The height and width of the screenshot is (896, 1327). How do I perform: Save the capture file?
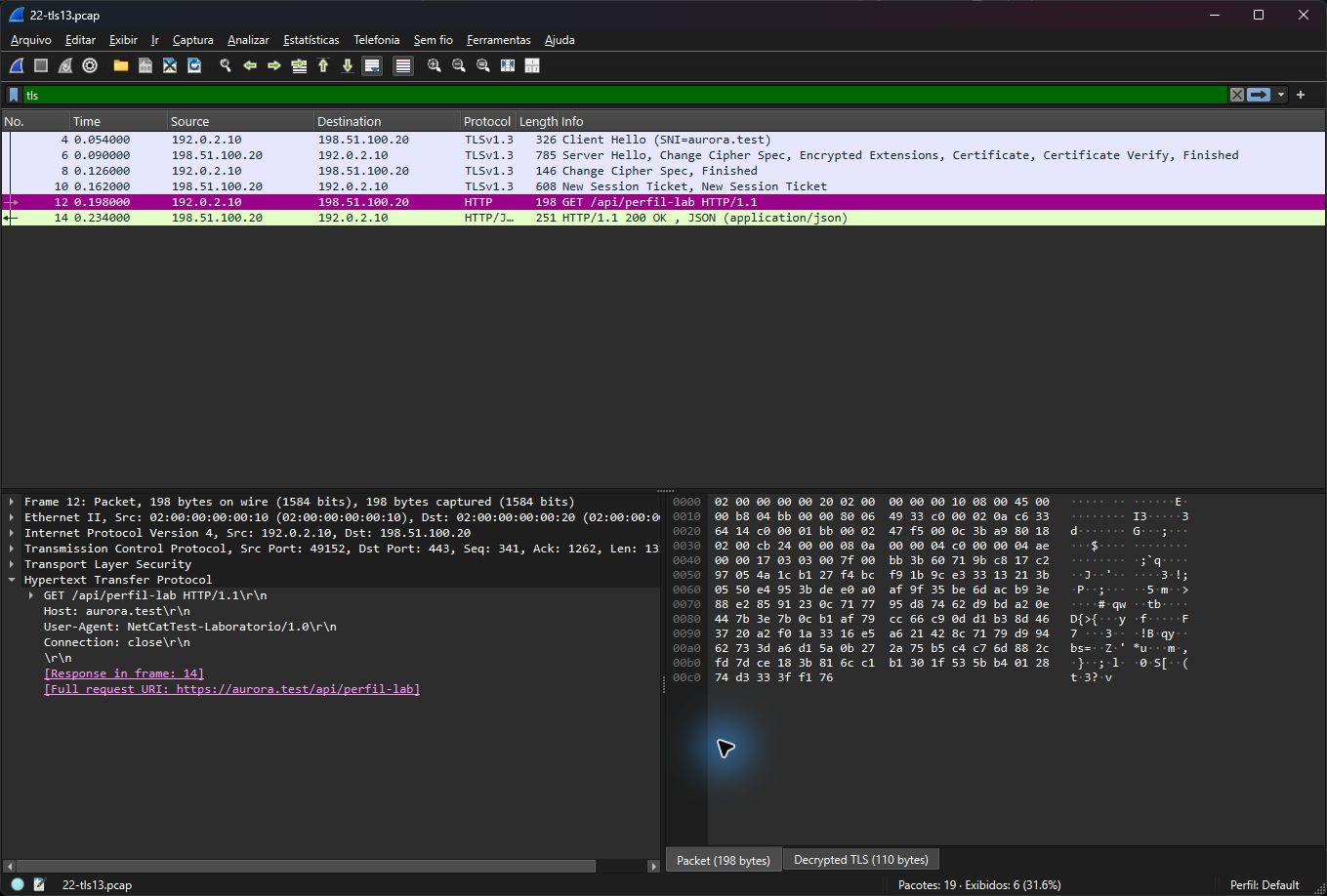tap(145, 65)
